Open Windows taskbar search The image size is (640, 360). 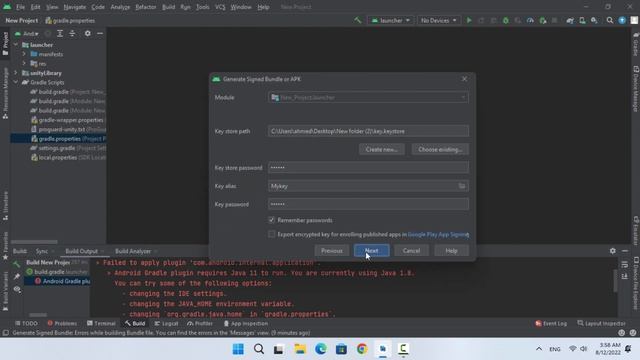coord(259,349)
